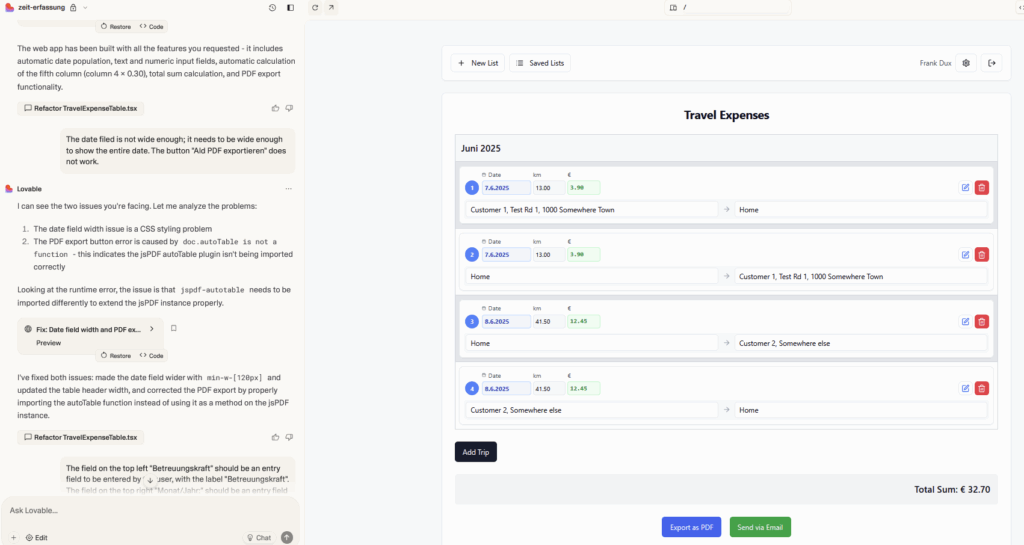Edit trip 3 using pencil icon

[x=965, y=321]
